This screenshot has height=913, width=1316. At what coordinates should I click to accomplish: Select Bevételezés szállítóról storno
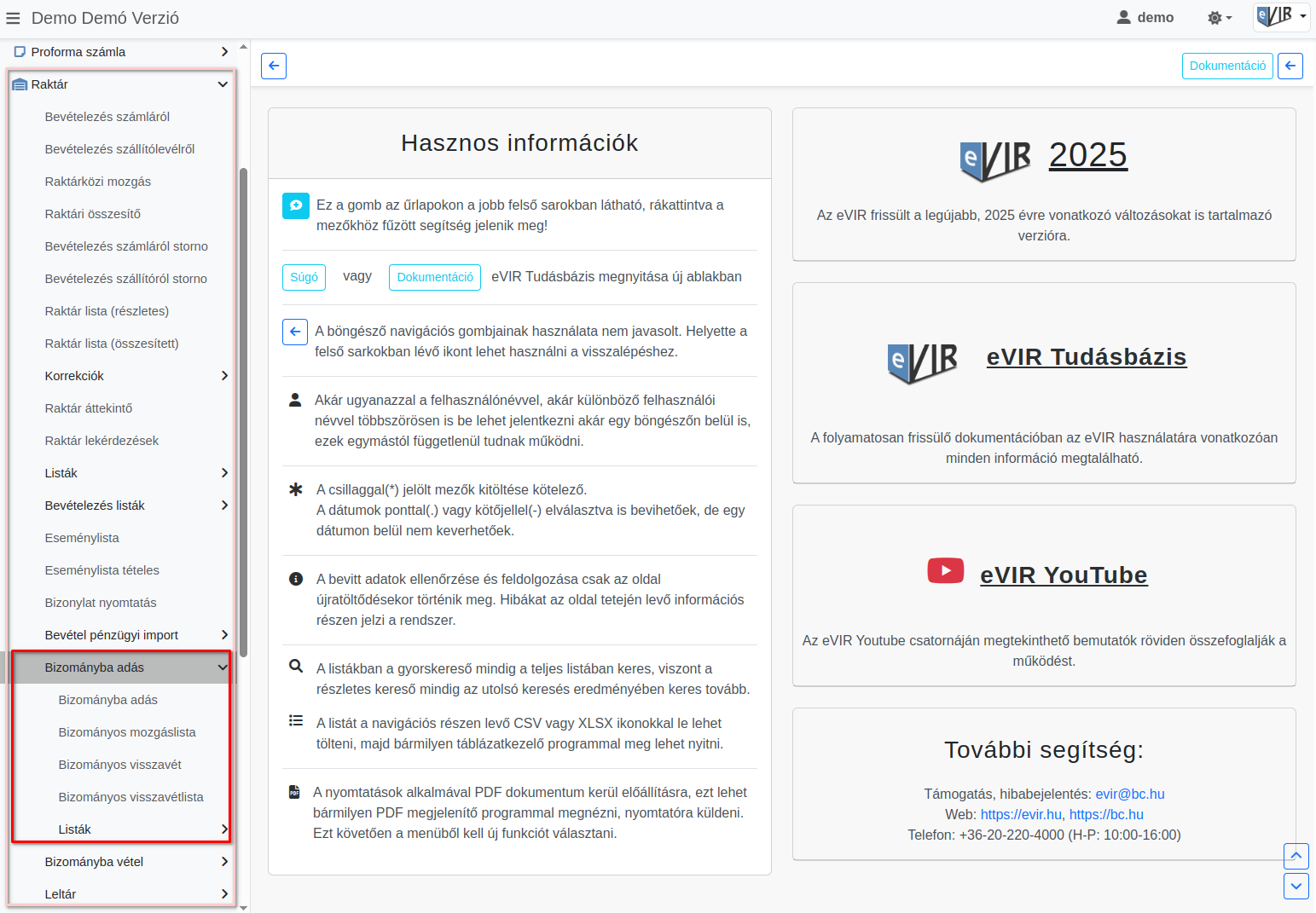pos(126,279)
